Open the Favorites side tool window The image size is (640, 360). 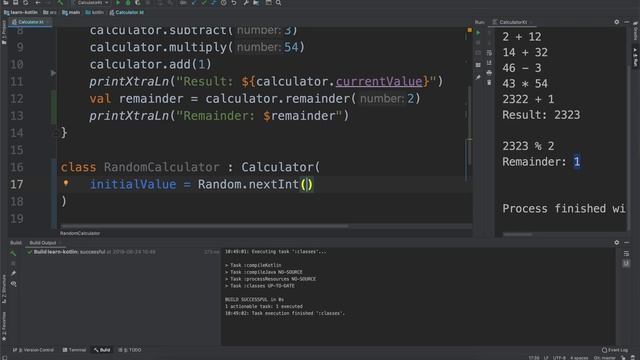[4, 327]
